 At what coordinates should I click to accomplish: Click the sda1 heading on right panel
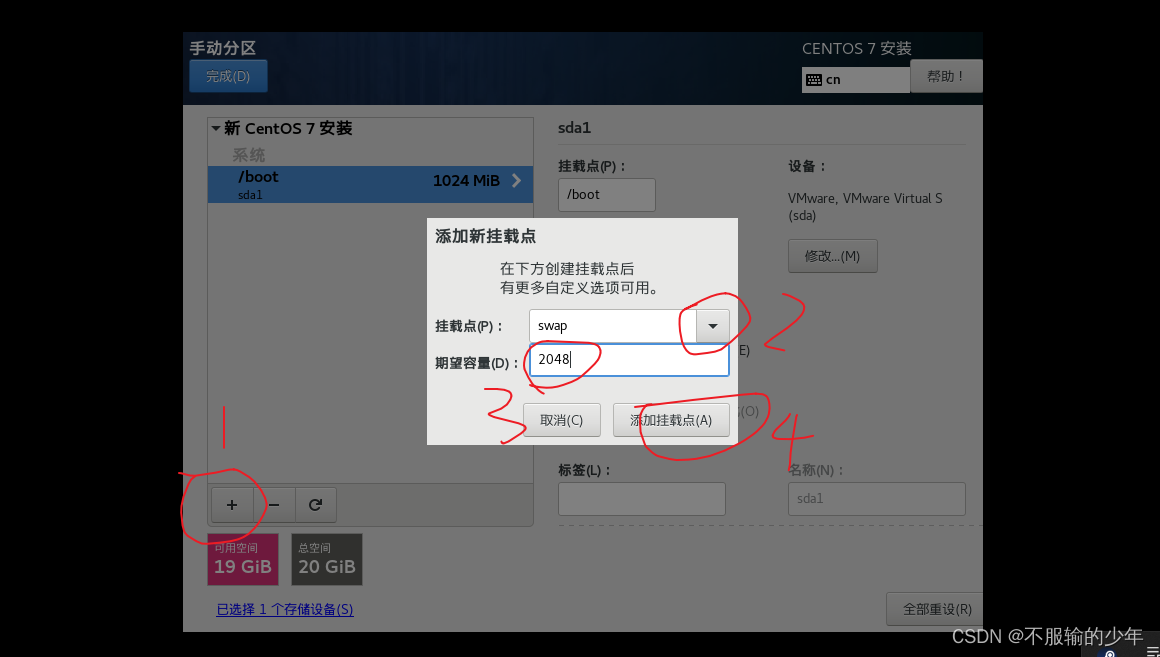[574, 128]
